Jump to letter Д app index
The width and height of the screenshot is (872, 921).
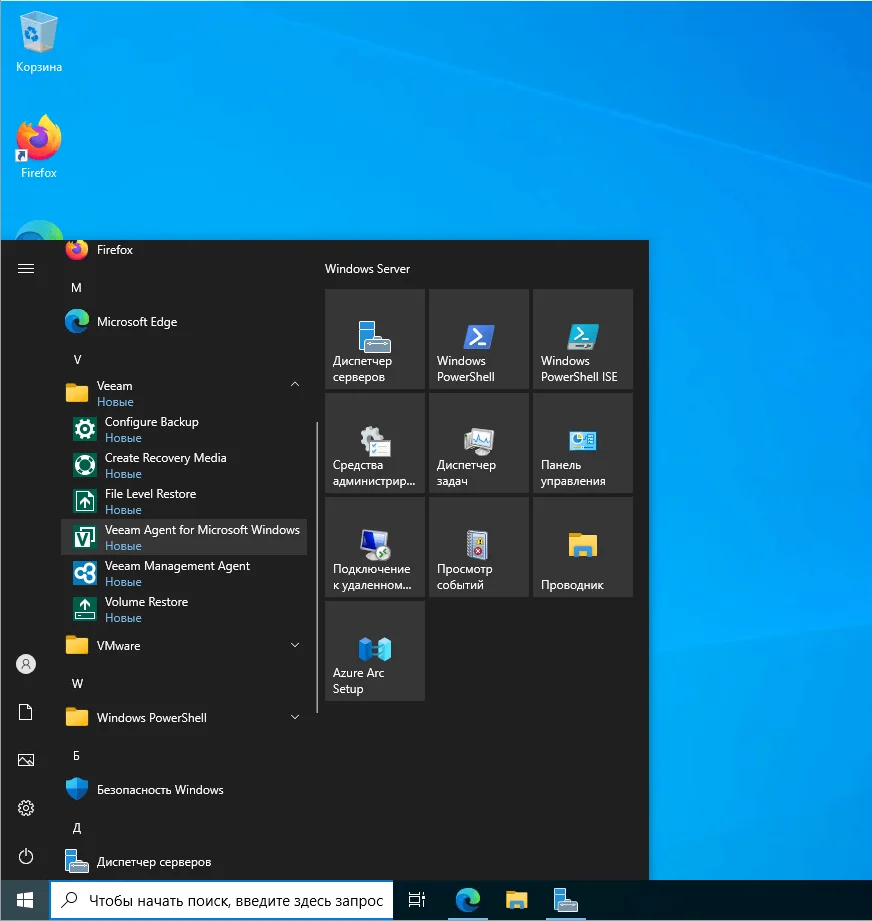76,828
